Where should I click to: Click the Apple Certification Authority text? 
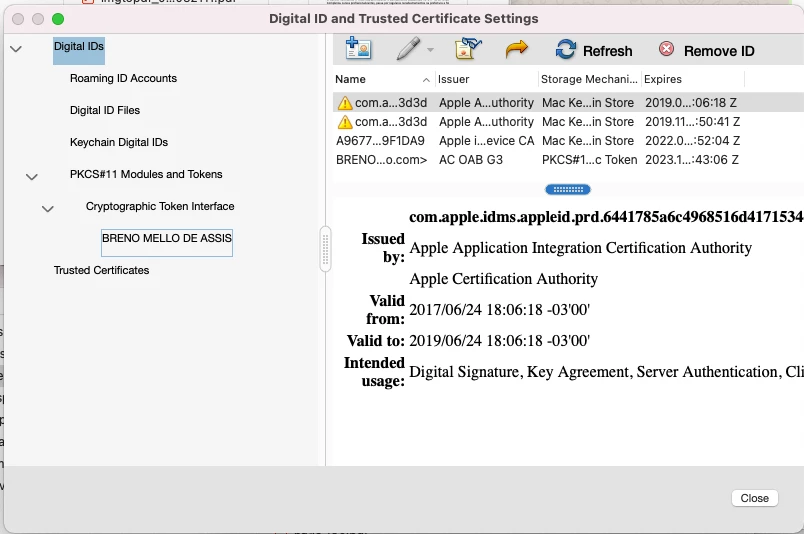click(504, 279)
